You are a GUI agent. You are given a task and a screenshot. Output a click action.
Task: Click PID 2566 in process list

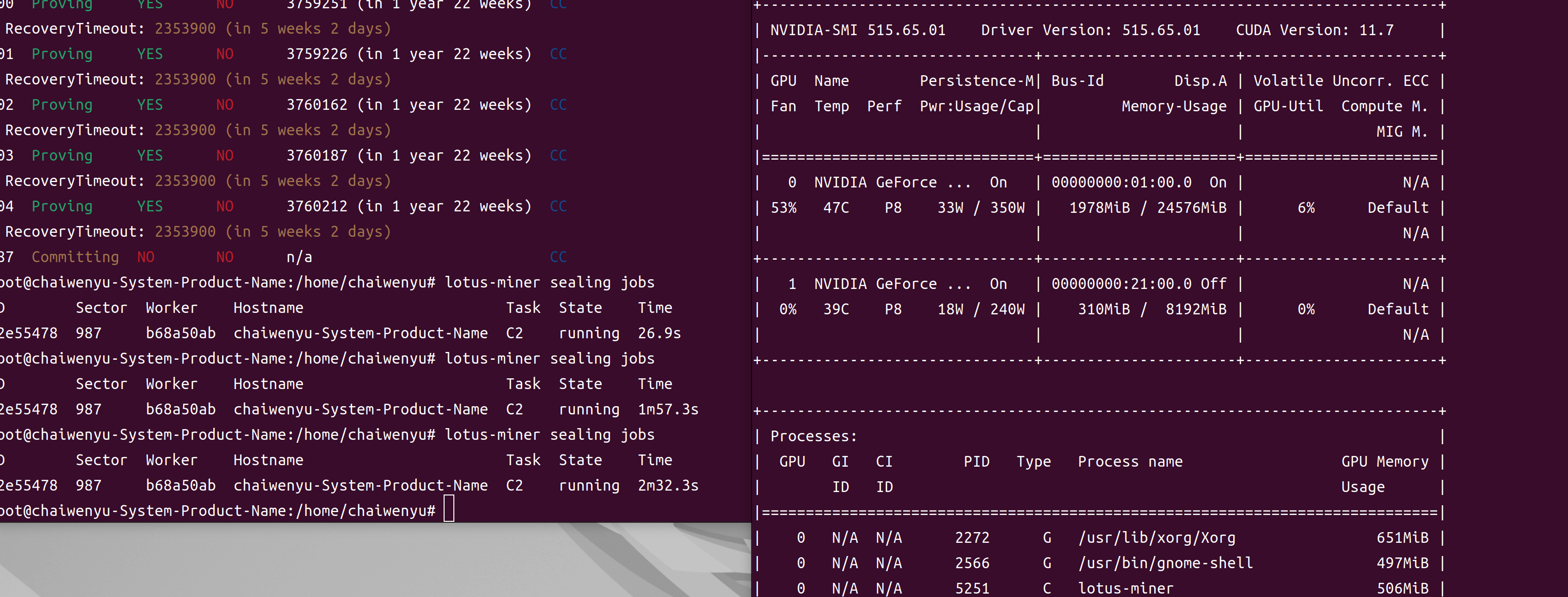pos(972,563)
